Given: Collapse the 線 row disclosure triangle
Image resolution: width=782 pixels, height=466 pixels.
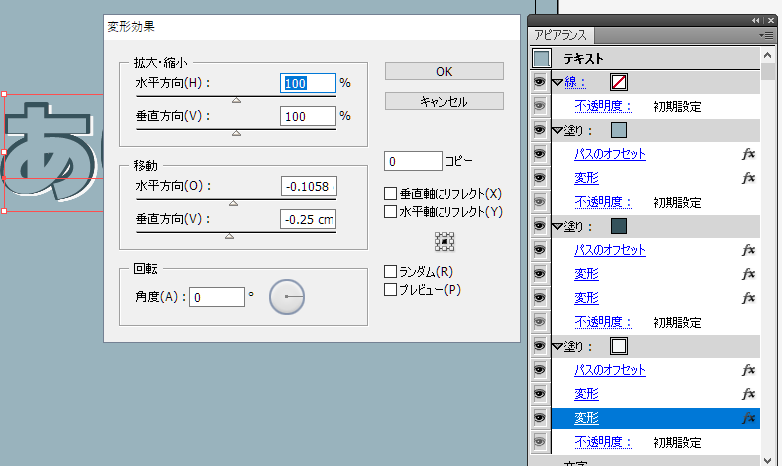Looking at the screenshot, I should tap(558, 82).
